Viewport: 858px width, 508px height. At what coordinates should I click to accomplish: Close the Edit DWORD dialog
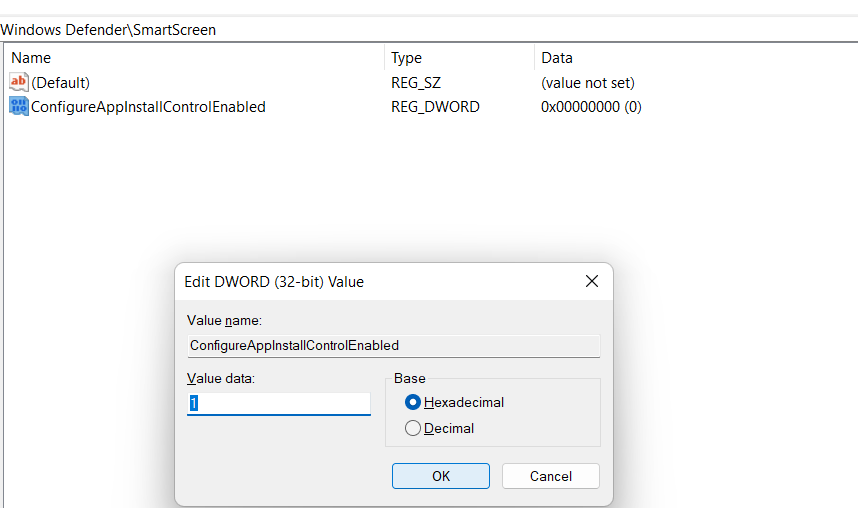click(x=591, y=281)
